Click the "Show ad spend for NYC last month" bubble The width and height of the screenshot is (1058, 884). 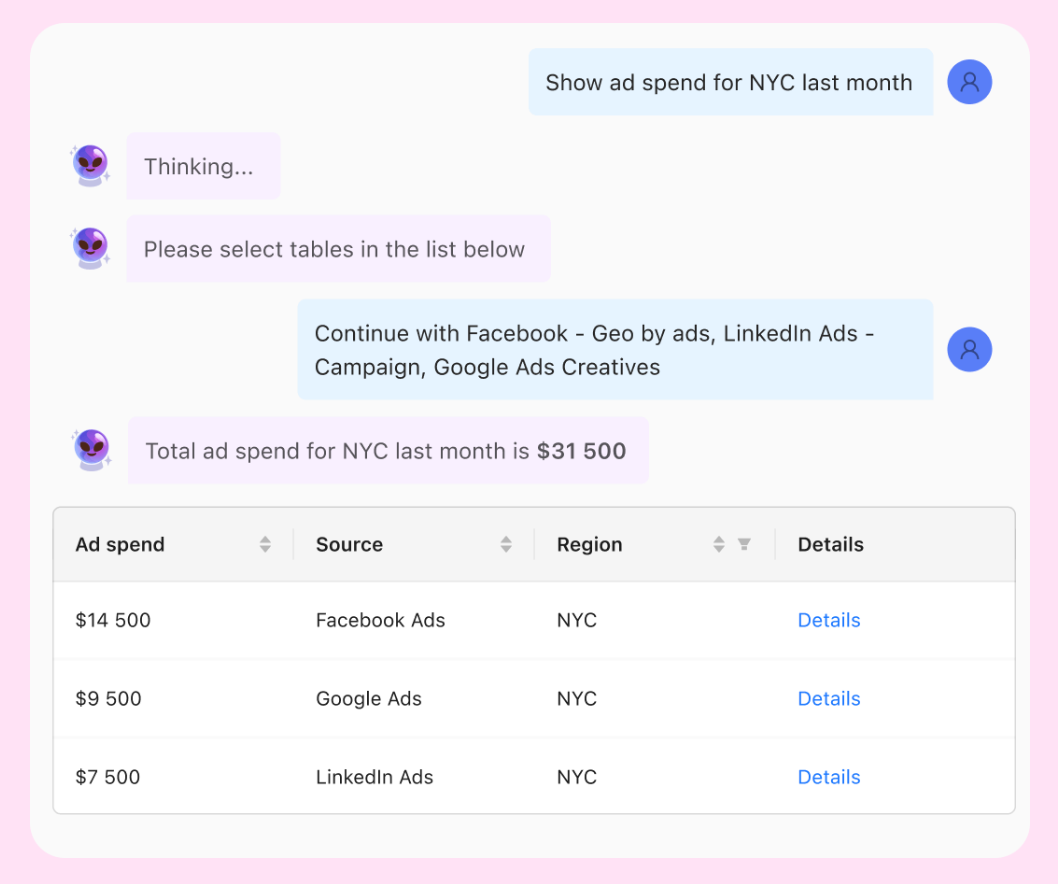tap(731, 82)
